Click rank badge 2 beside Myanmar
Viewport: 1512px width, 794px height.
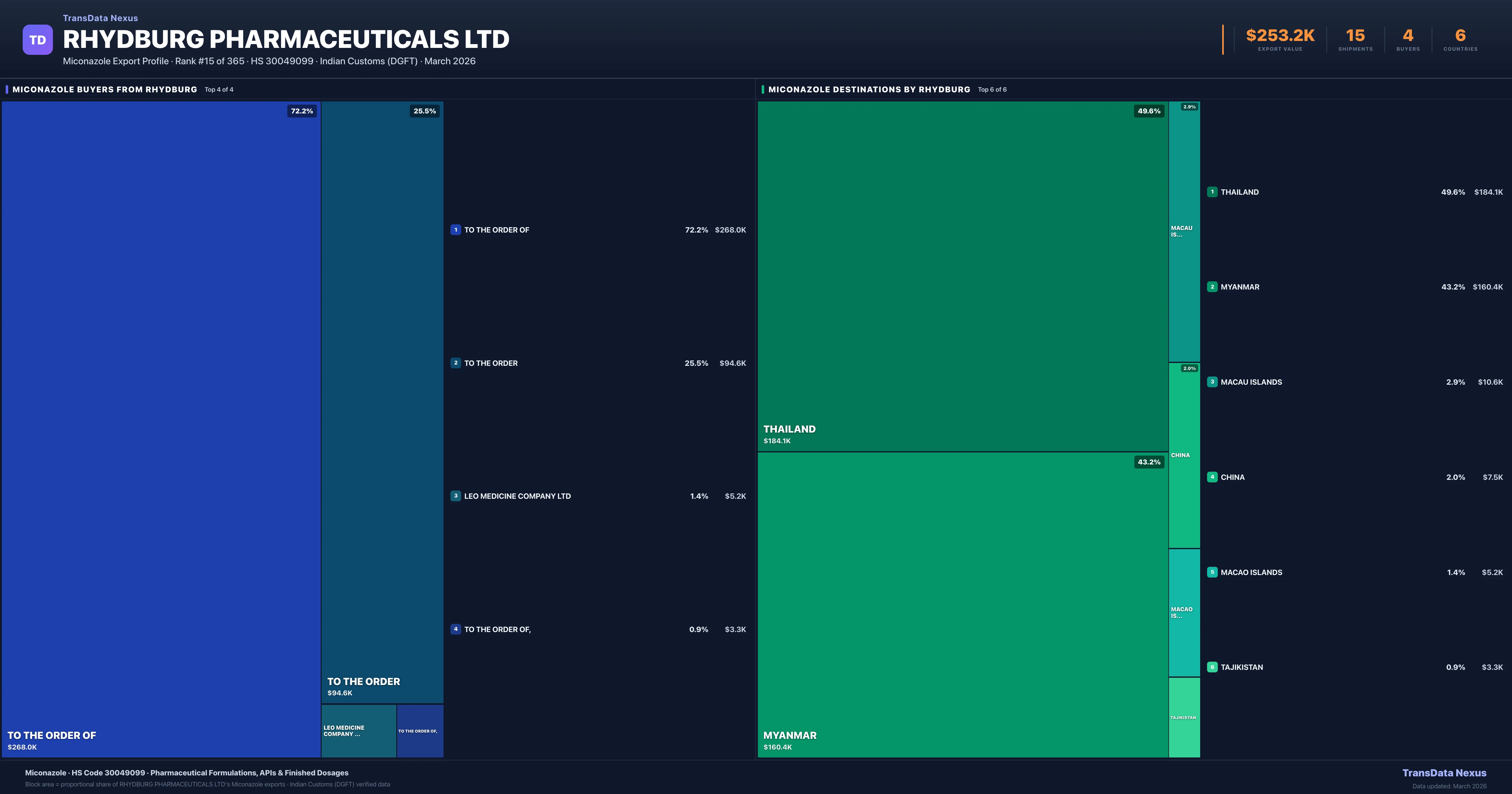[x=1212, y=287]
